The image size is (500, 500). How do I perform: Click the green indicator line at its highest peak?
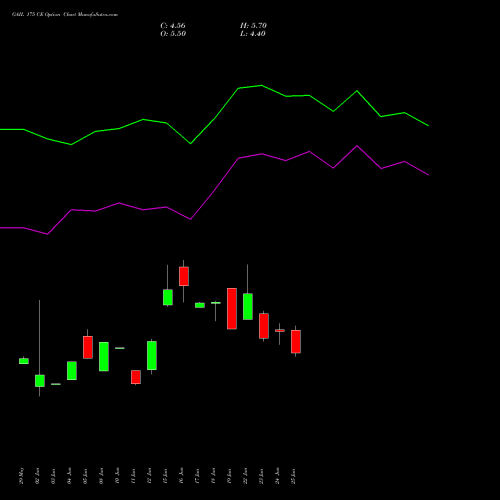pos(262,85)
